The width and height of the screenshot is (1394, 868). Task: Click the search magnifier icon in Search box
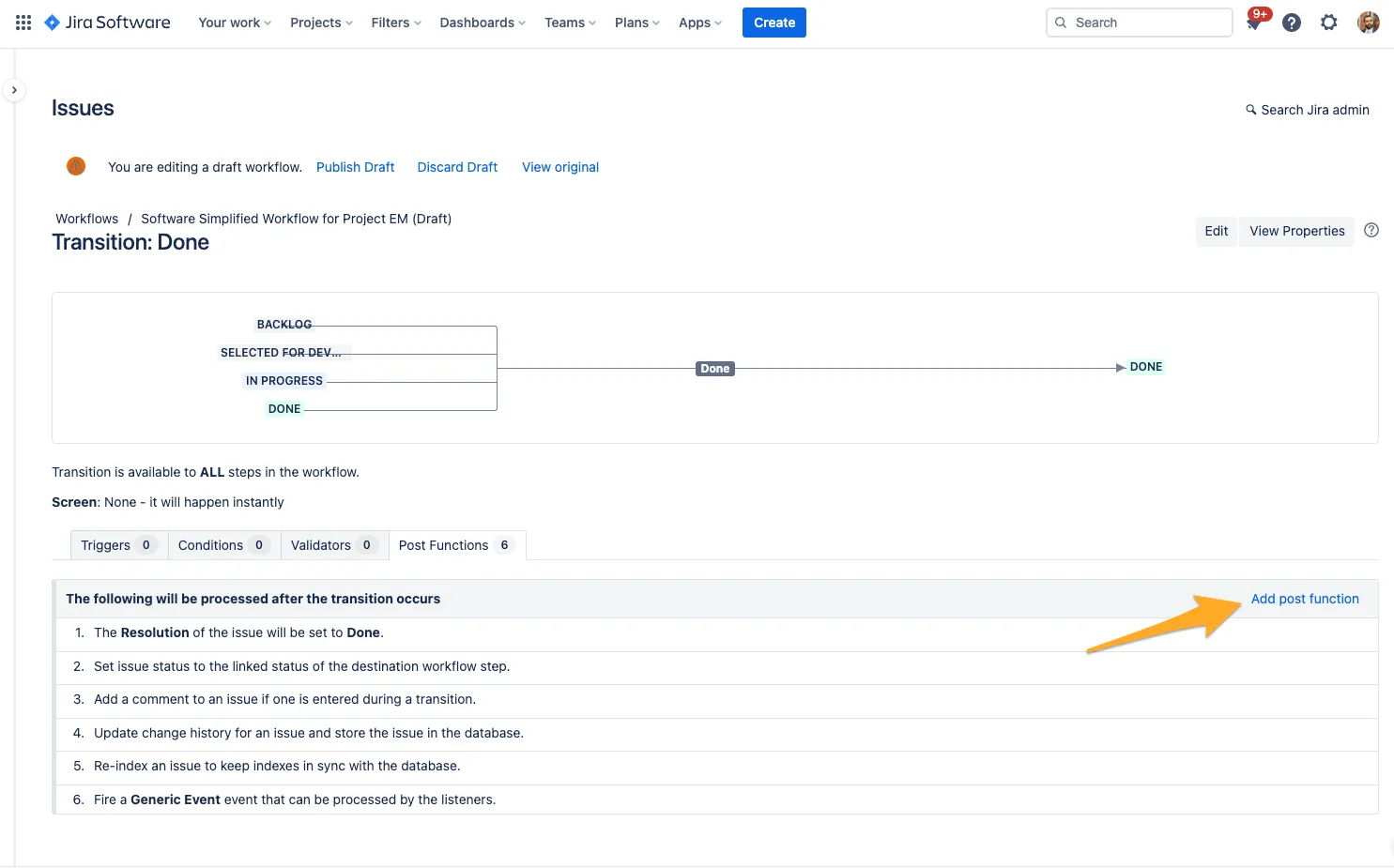click(x=1061, y=23)
